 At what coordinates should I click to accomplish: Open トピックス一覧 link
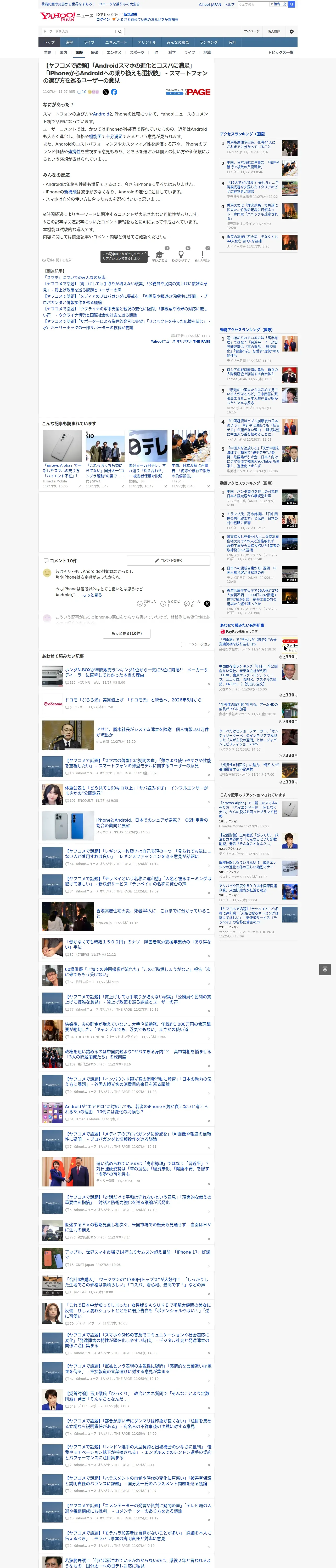[281, 52]
